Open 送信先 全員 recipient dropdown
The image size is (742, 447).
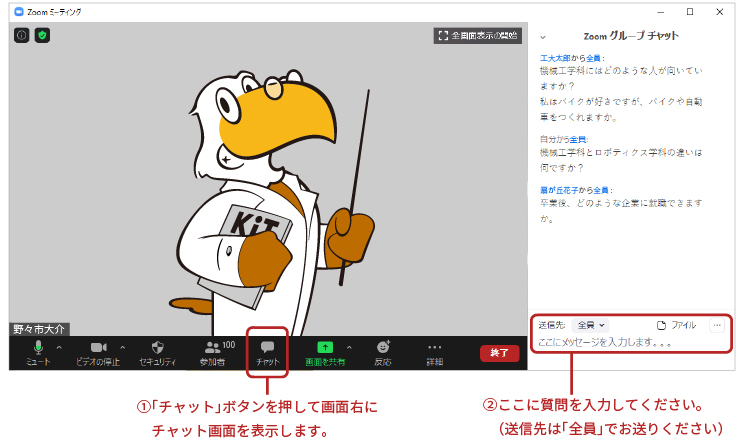tap(590, 325)
